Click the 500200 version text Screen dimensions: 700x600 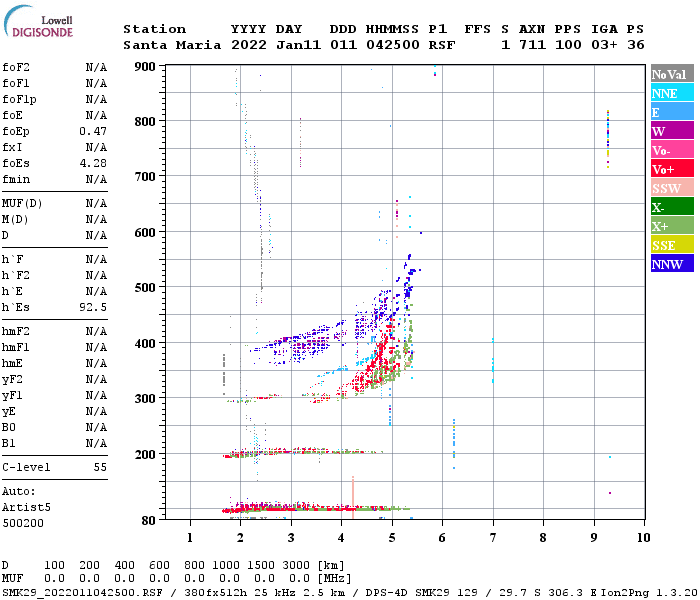tap(23, 523)
